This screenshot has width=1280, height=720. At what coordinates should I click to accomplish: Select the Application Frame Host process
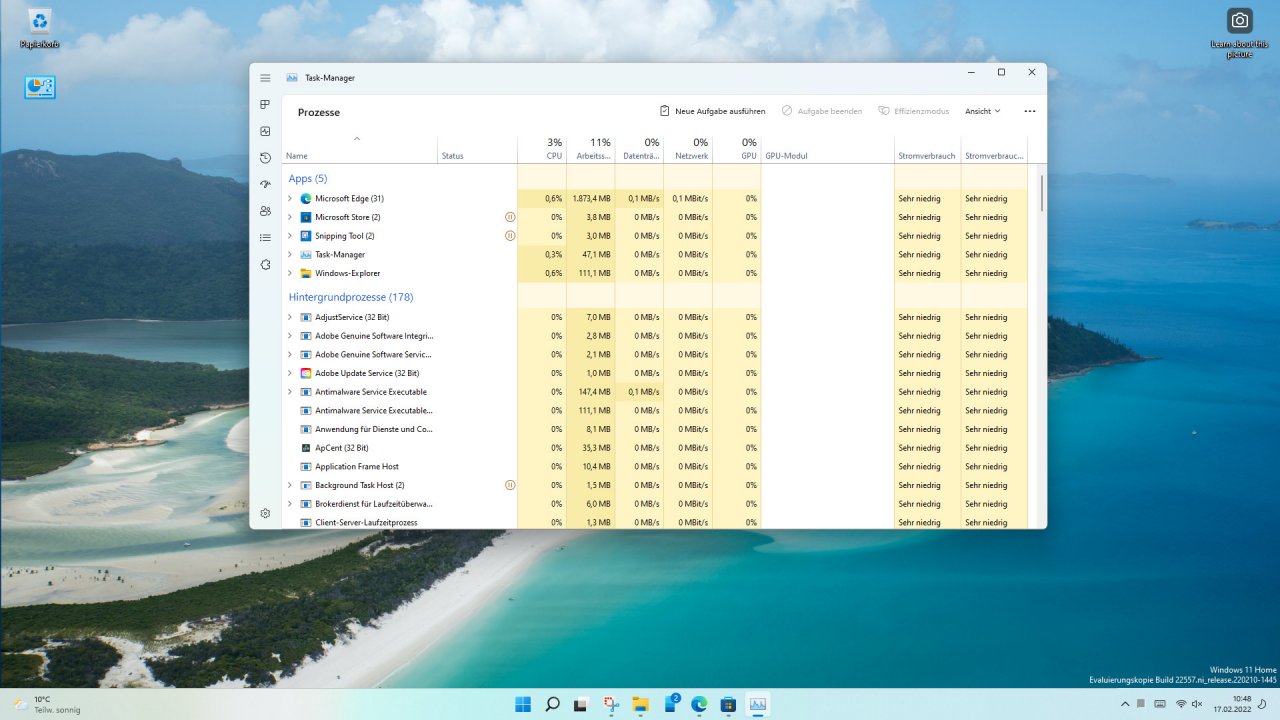coord(654,466)
